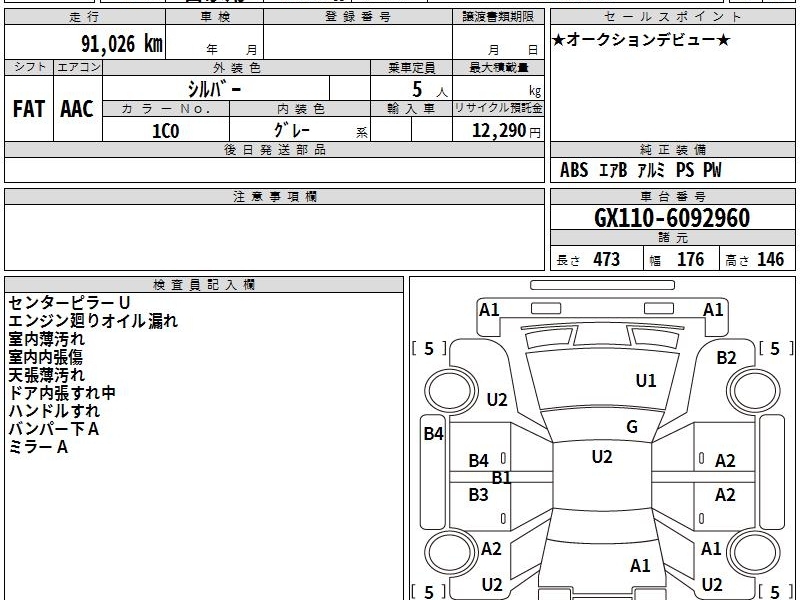Viewport: 800px width, 600px height.
Task: Click the リサイクル預託金 header
Action: click(498, 108)
